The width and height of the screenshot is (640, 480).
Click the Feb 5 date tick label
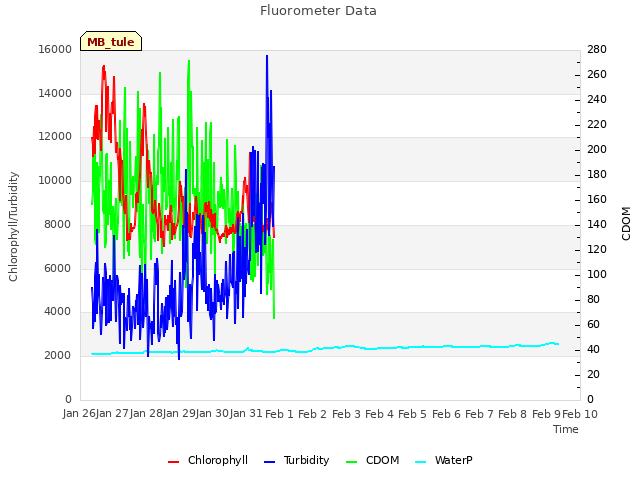(x=412, y=415)
